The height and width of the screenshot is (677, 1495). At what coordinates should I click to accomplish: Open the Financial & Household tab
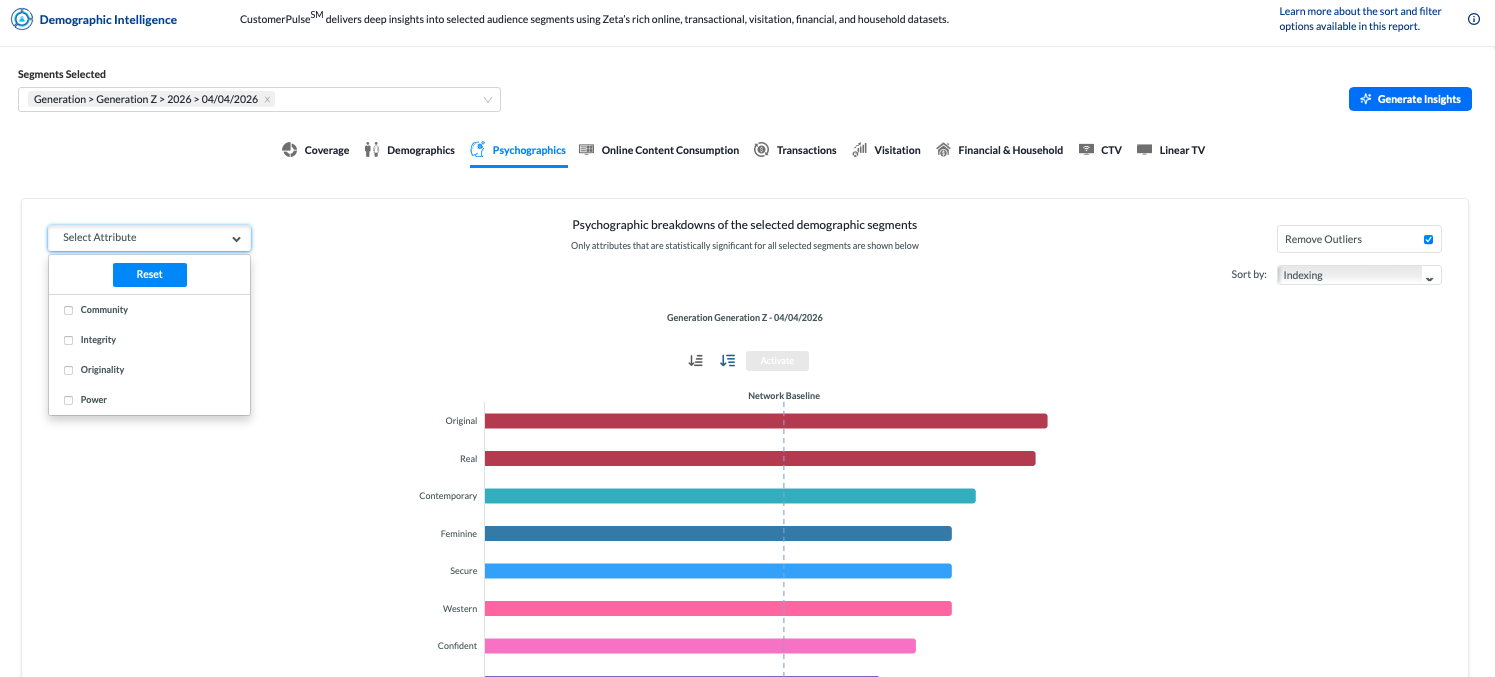pyautogui.click(x=999, y=150)
